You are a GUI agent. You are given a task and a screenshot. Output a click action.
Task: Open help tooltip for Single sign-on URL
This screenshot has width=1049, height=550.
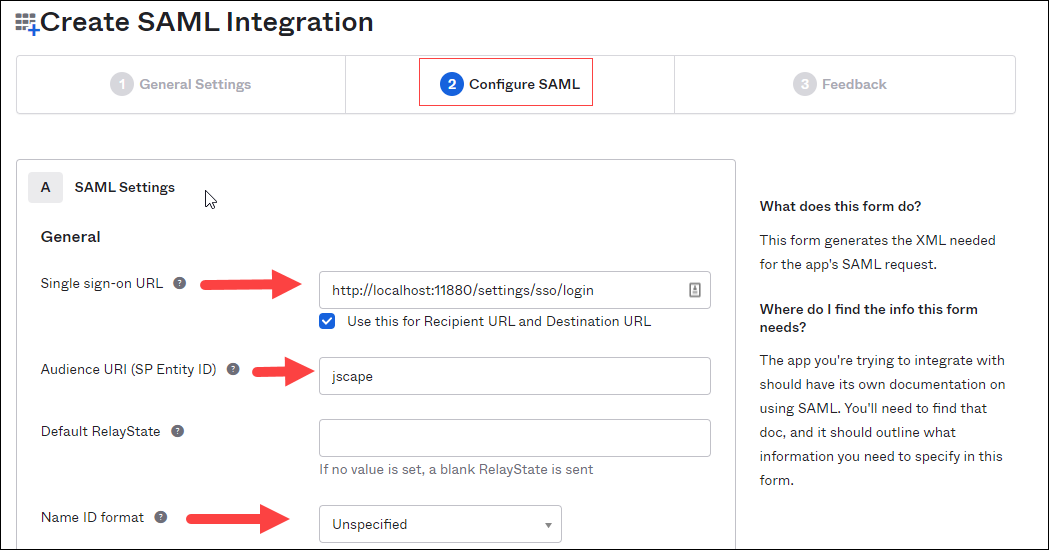pos(179,283)
